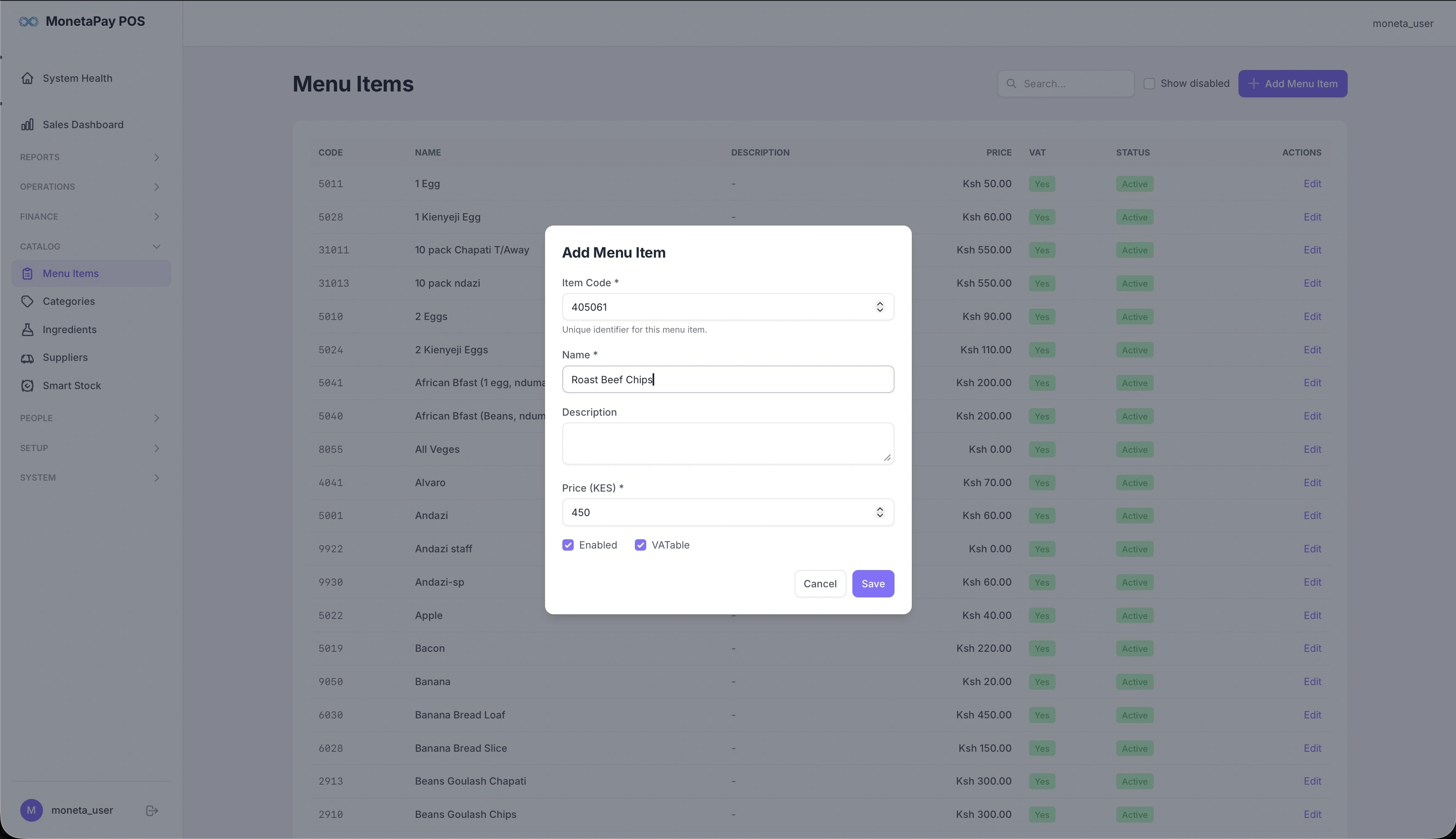
Task: Click the Add Menu Item button
Action: coord(1293,83)
